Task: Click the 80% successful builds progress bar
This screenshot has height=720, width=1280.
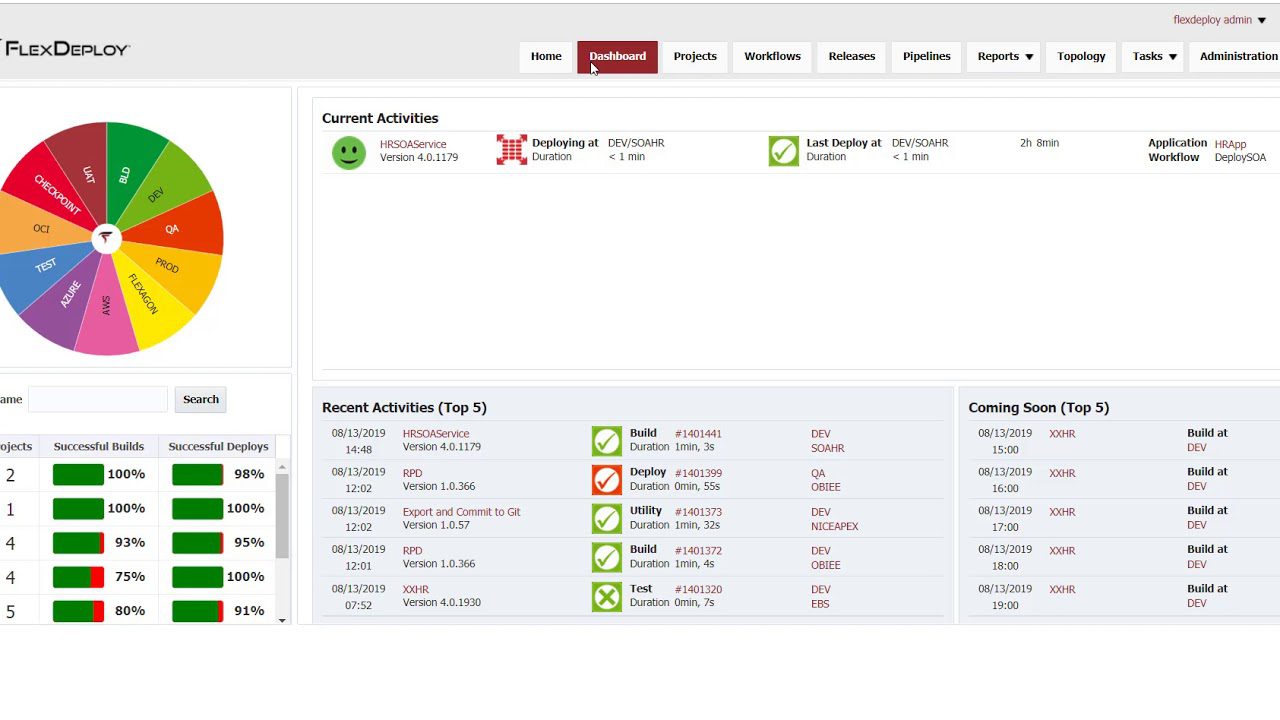Action: click(78, 611)
